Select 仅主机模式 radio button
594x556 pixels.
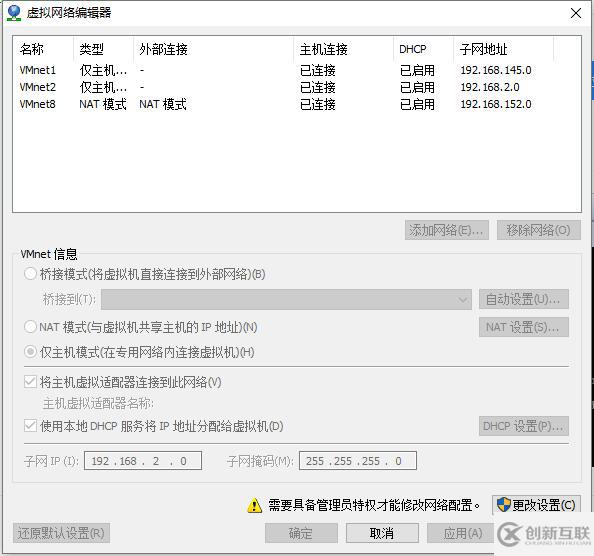click(30, 352)
